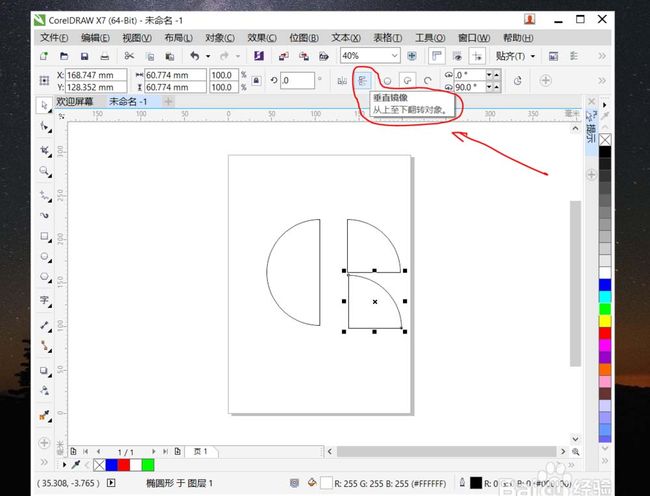Toggle show guidelines button
Screen dimensions: 650x496
[477, 56]
